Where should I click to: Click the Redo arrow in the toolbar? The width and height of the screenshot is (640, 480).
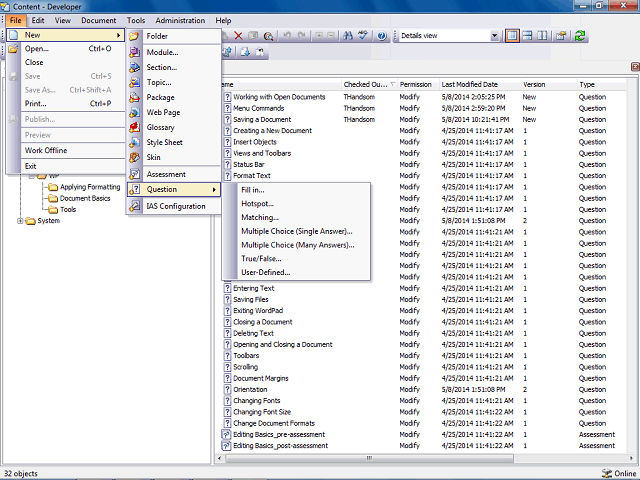click(302, 36)
